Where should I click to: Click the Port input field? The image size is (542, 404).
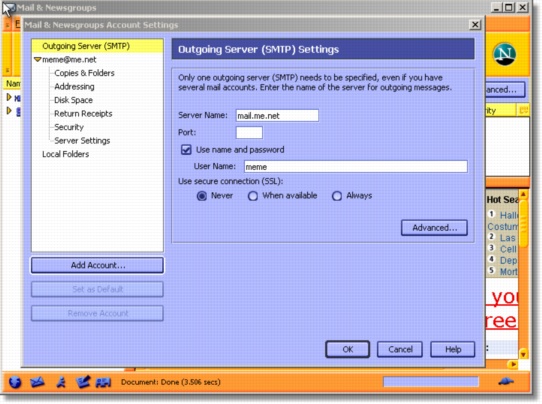249,132
